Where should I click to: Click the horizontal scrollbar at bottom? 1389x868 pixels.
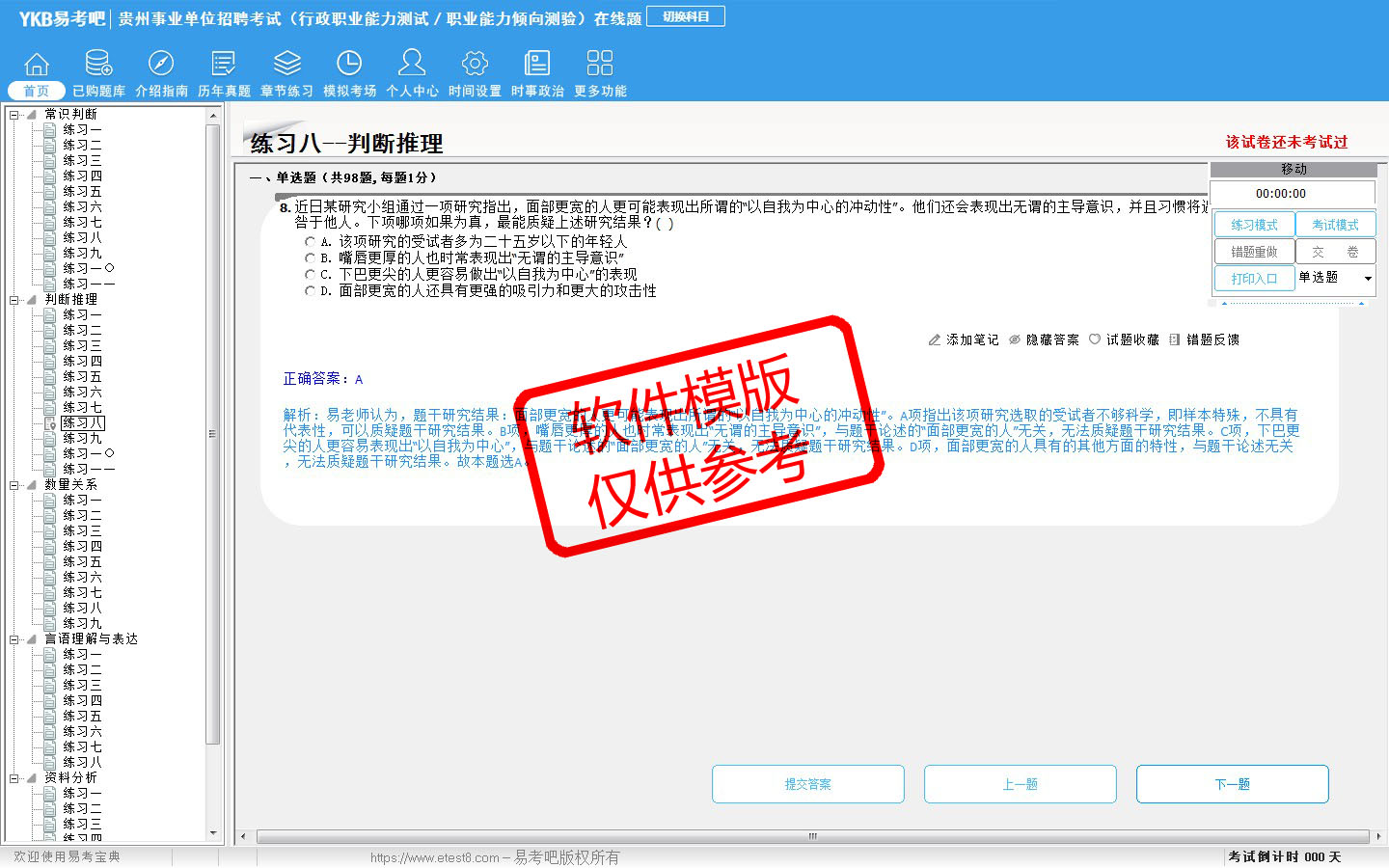[812, 836]
